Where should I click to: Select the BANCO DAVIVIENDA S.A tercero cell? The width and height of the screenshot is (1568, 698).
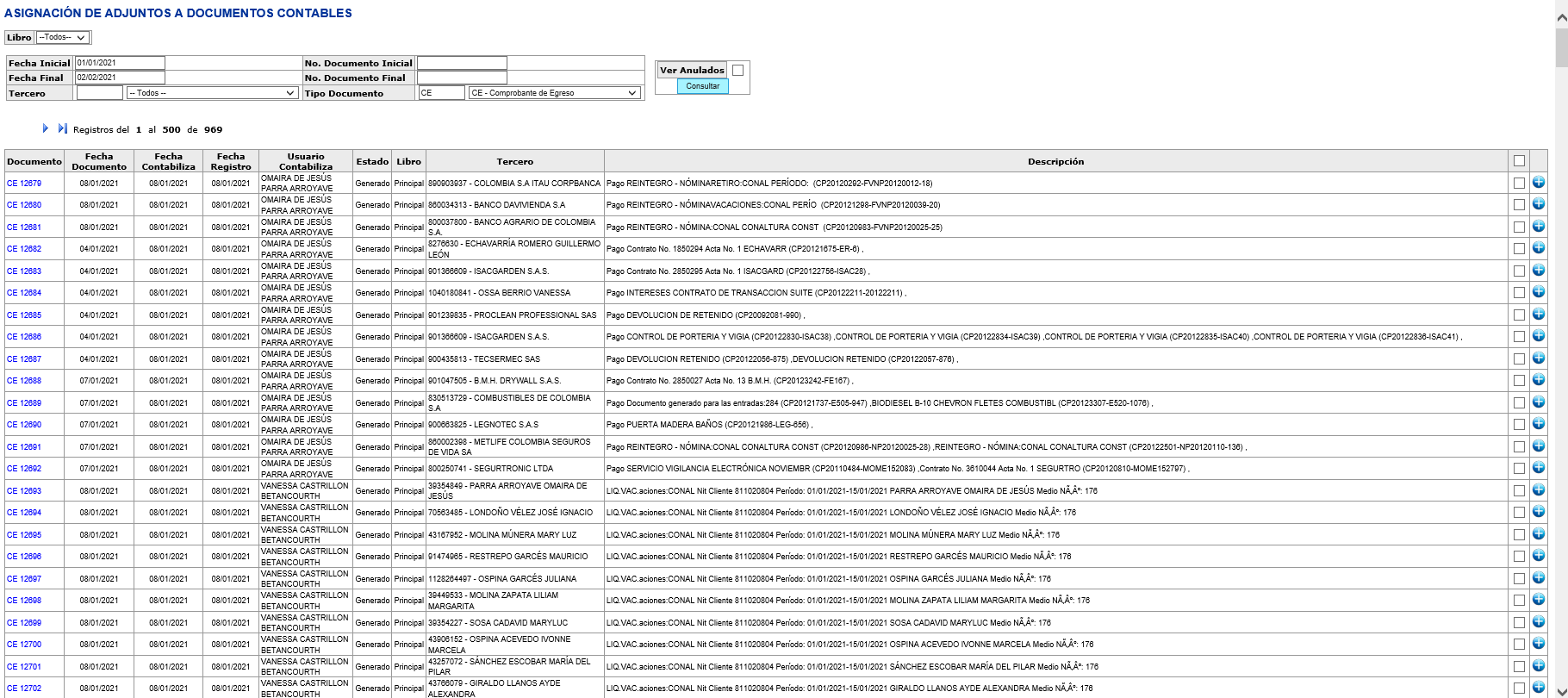click(515, 205)
